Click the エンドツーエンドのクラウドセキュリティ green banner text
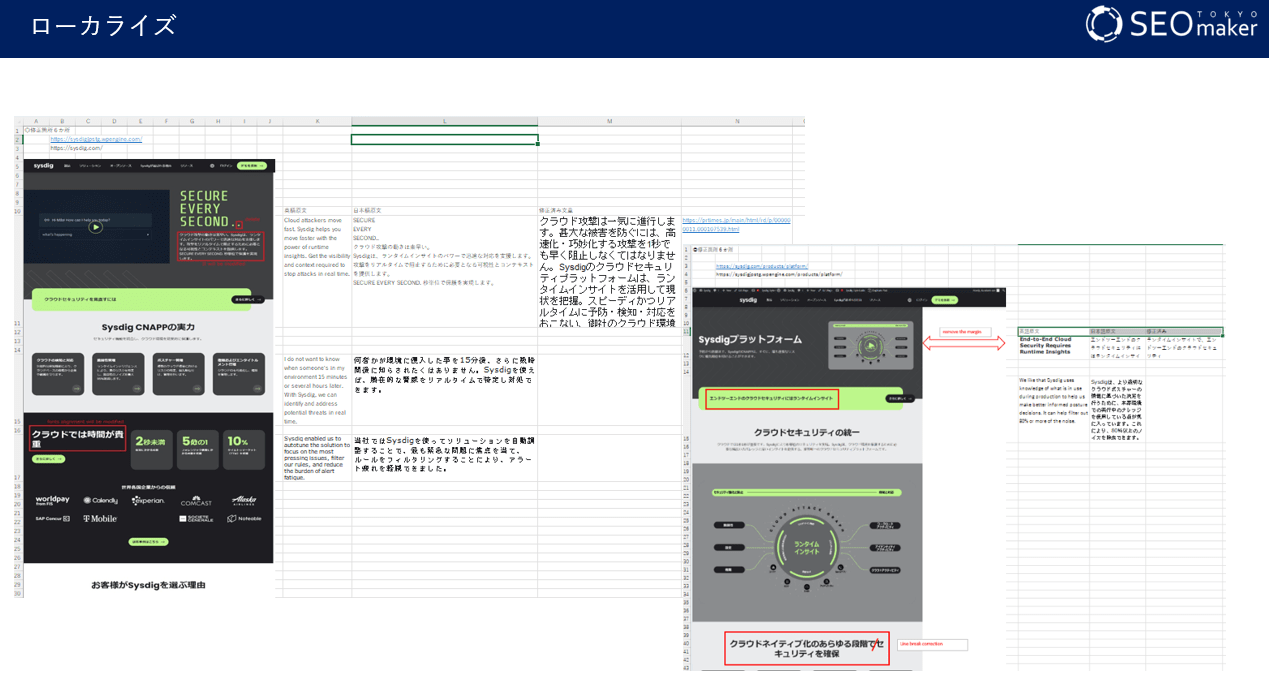 (x=772, y=399)
